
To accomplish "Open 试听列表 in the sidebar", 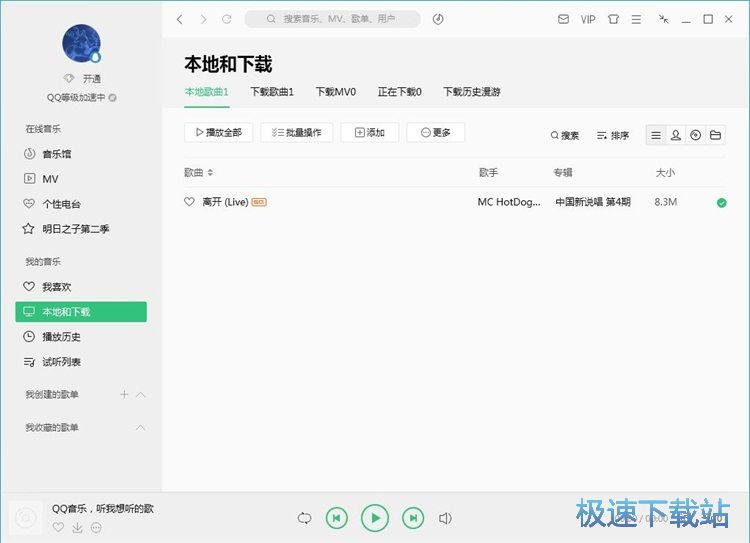I will (61, 362).
